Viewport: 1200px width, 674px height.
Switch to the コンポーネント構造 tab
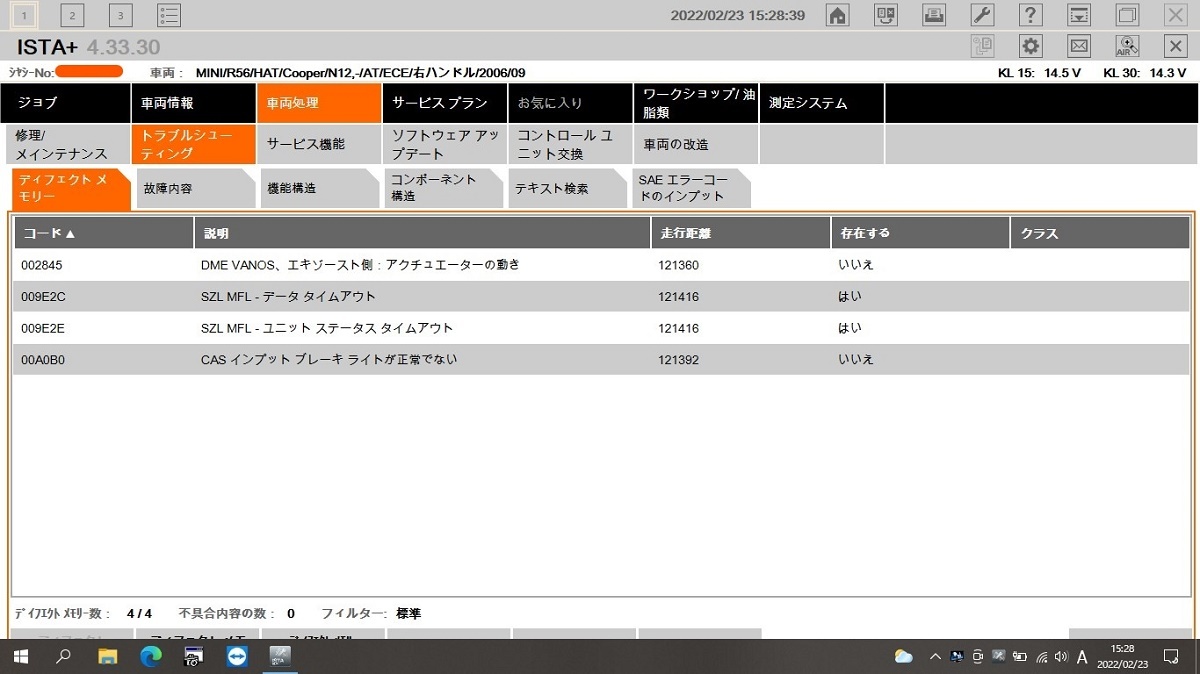click(x=442, y=188)
